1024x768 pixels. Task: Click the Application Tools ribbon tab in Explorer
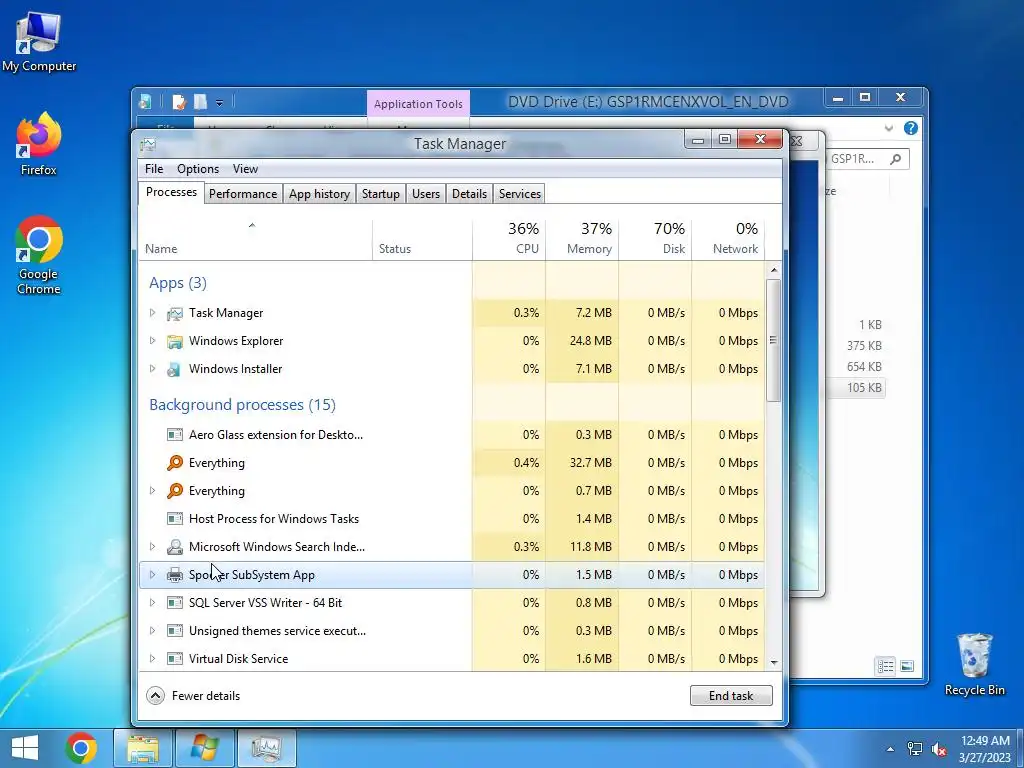point(418,104)
